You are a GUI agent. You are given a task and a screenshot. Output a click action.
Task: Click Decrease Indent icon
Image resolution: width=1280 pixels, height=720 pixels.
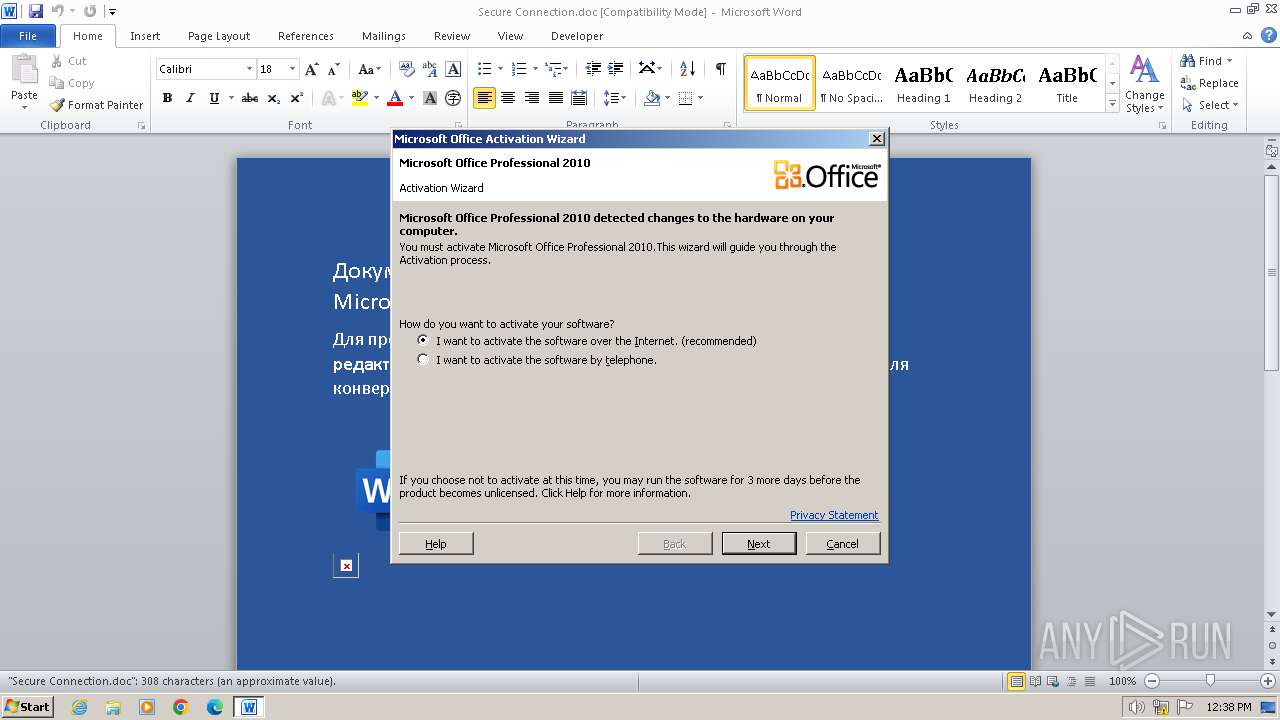click(593, 69)
